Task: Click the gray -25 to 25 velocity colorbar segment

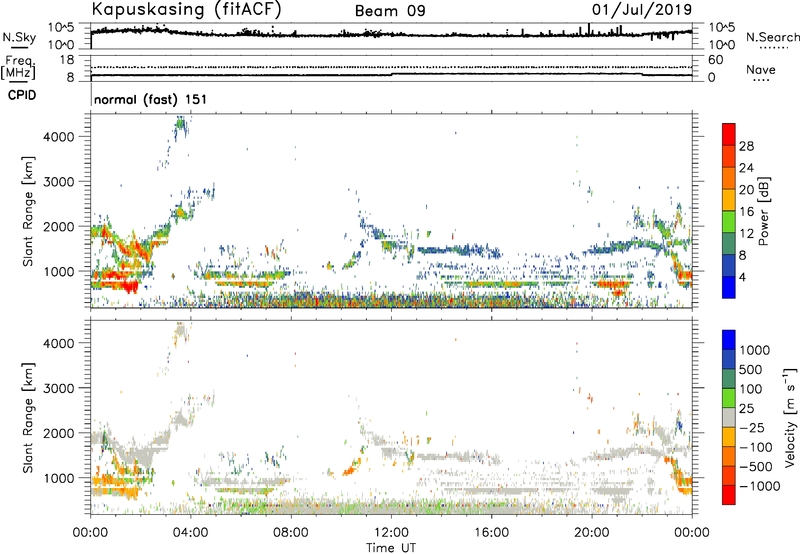Action: pyautogui.click(x=729, y=418)
